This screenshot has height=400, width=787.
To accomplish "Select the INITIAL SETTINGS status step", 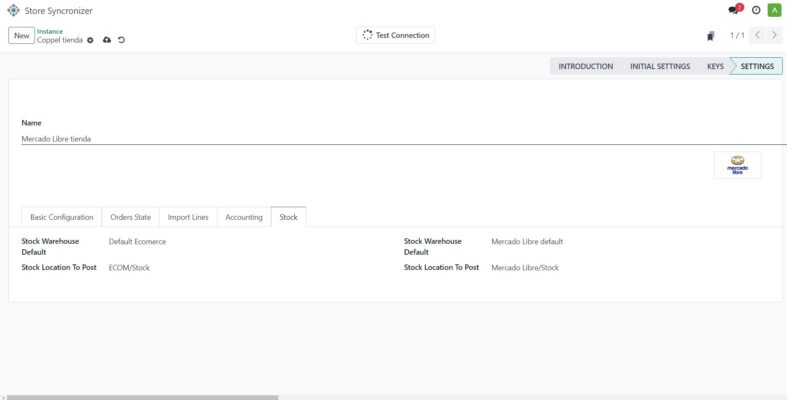I will (x=660, y=66).
